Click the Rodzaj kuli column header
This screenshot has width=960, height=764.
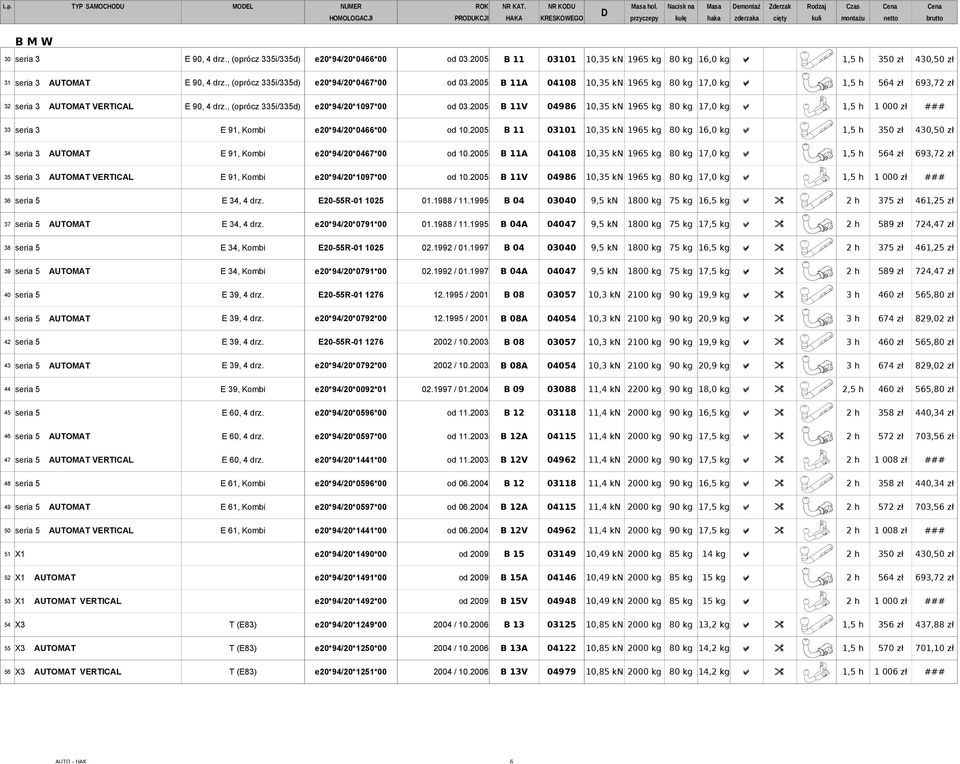pyautogui.click(x=816, y=12)
